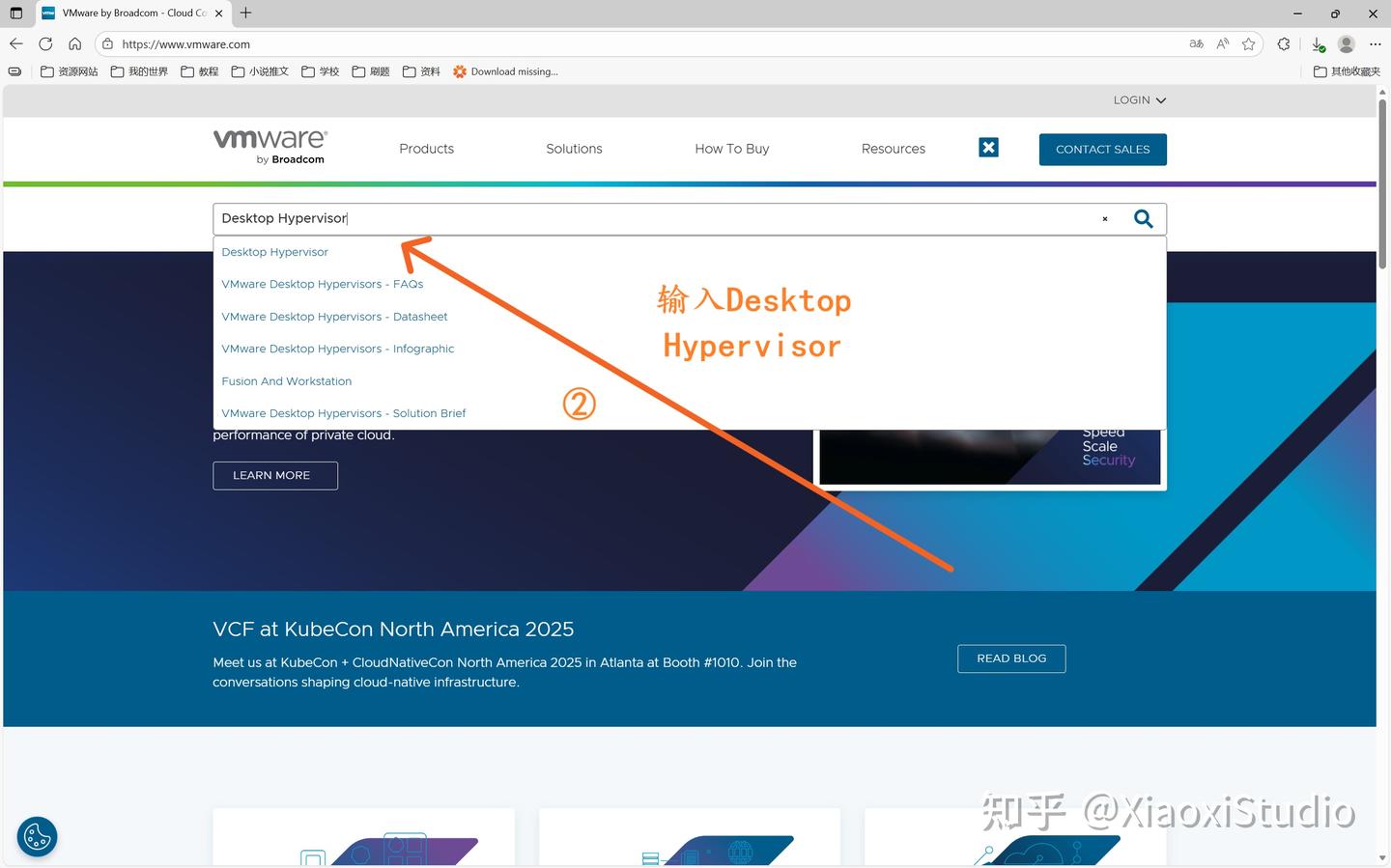Select the Desktop Hypervisor suggestion
This screenshot has width=1391, height=868.
[275, 252]
